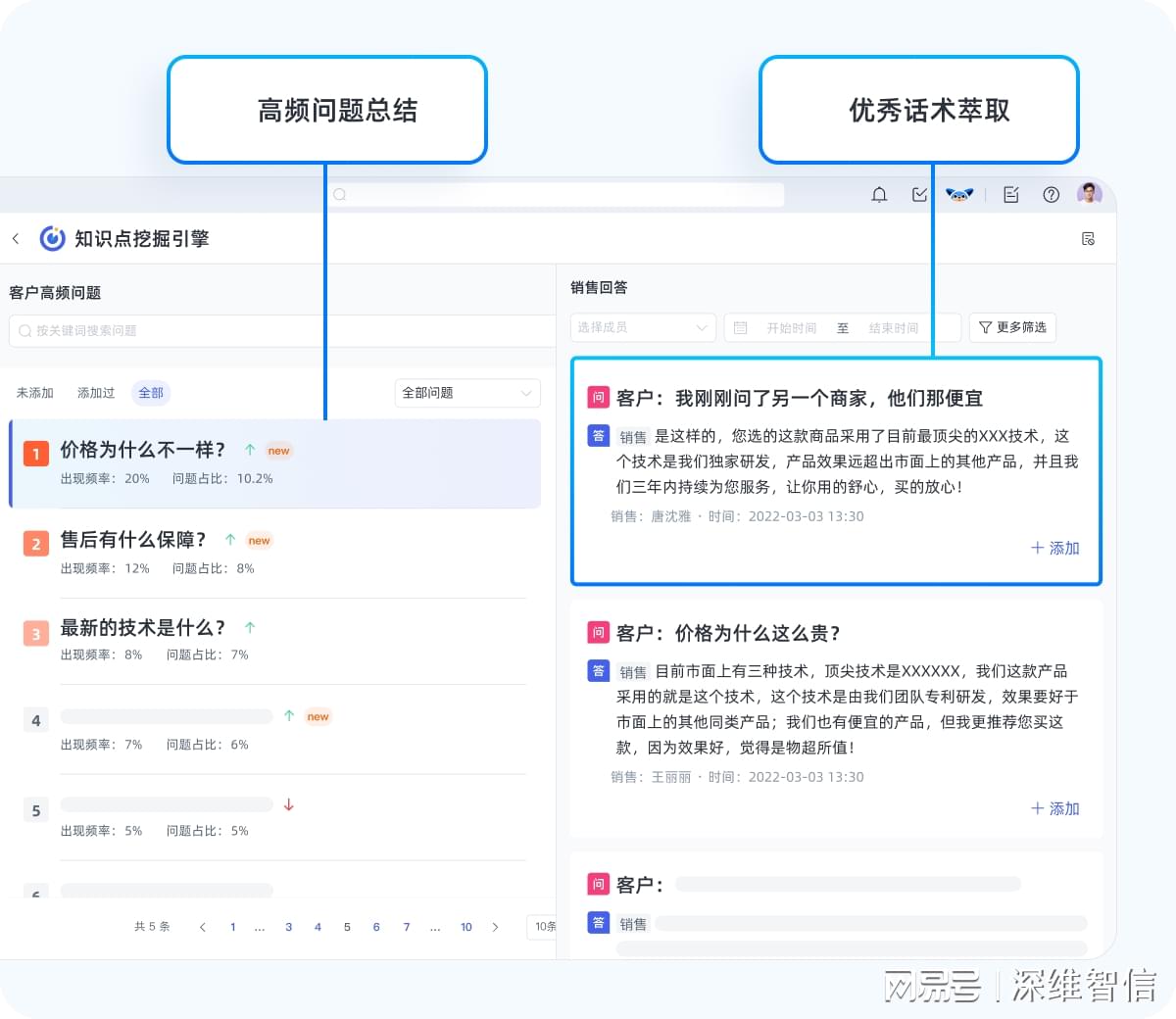Open the help question mark icon
Viewport: 1176px width, 1019px height.
click(x=1051, y=194)
